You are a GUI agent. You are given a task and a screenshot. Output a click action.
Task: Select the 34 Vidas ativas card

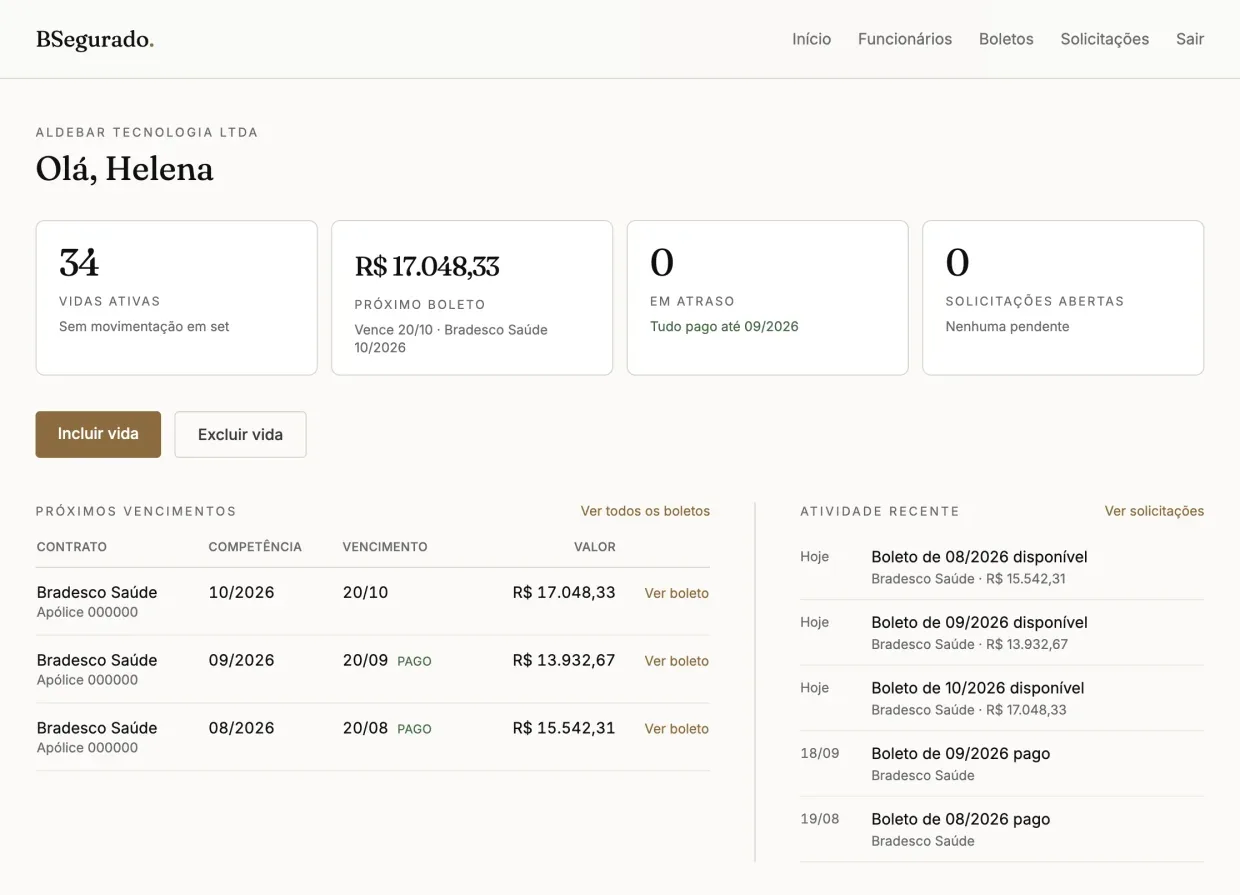177,298
